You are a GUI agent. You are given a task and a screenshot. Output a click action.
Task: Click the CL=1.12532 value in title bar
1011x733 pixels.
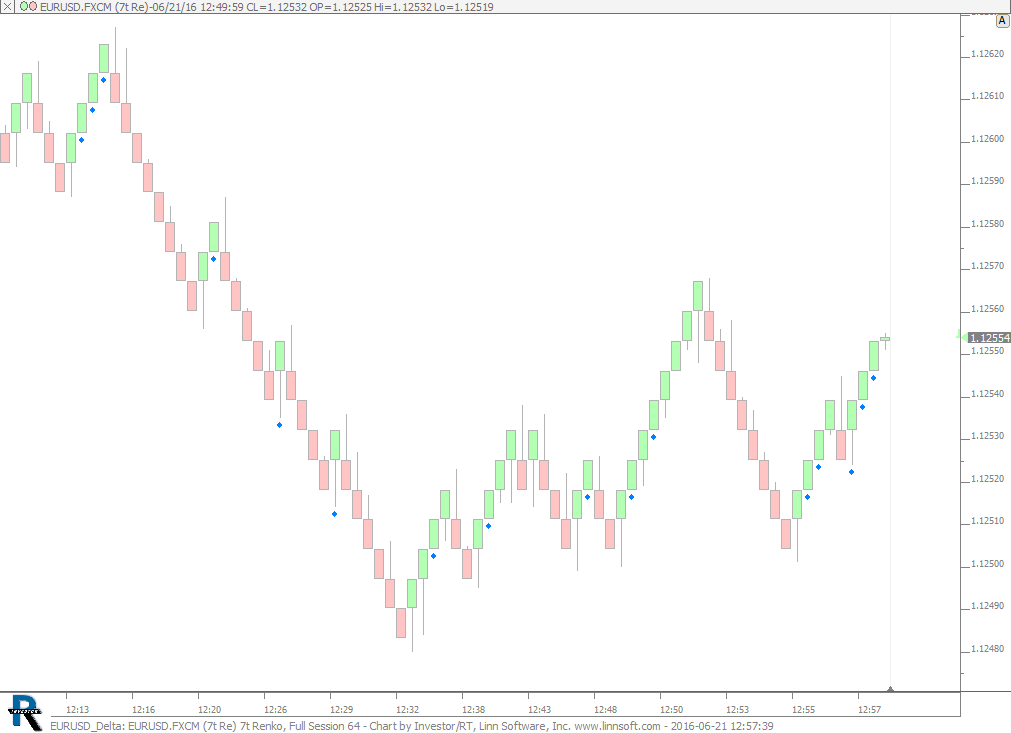pyautogui.click(x=277, y=7)
